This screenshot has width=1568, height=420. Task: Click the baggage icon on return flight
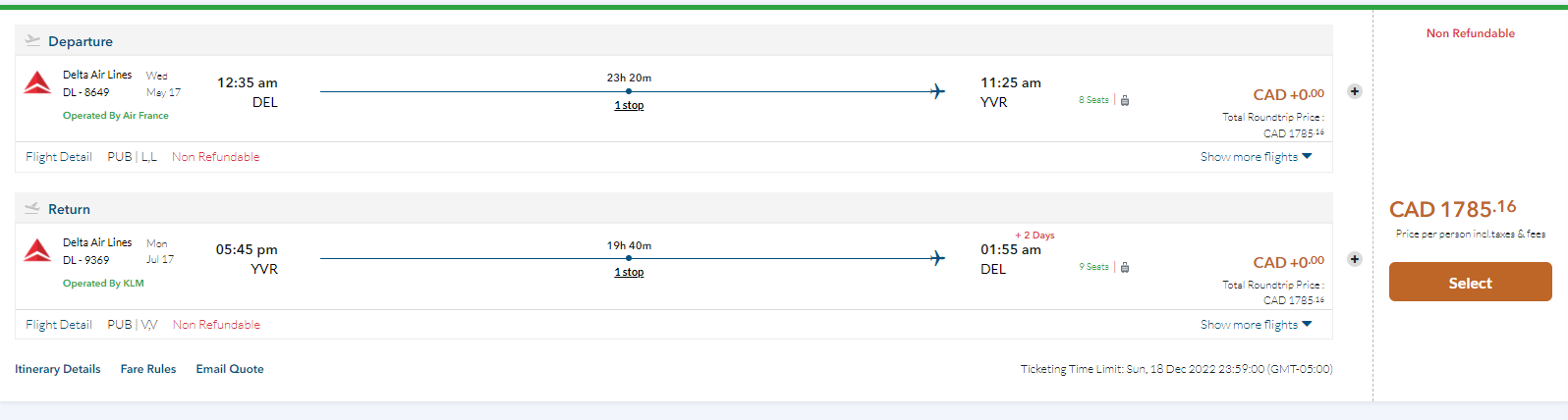click(1125, 267)
